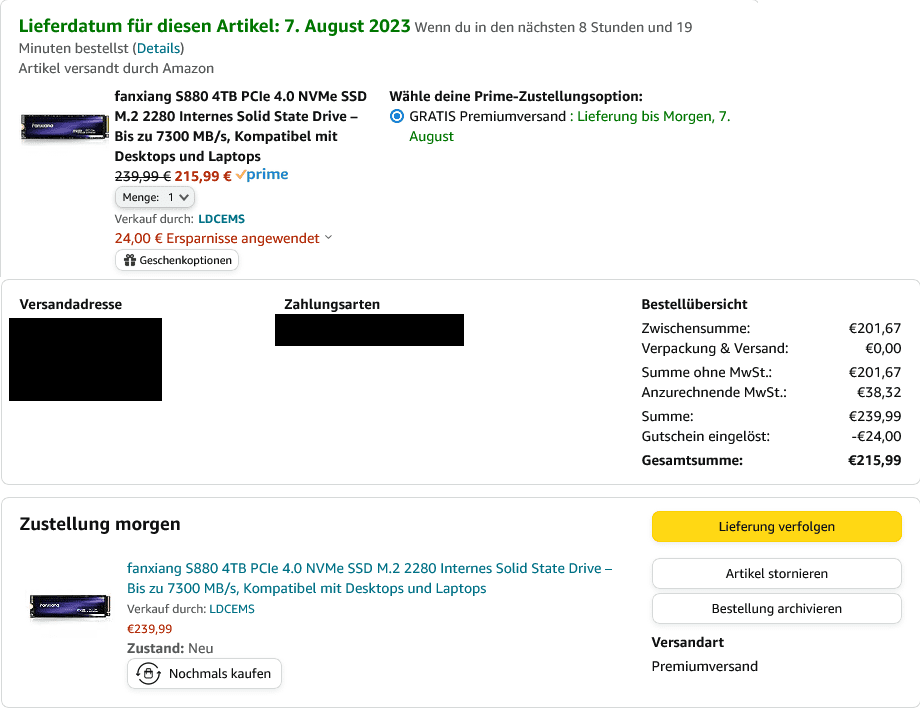Click the Prime badge next to the price

262,175
